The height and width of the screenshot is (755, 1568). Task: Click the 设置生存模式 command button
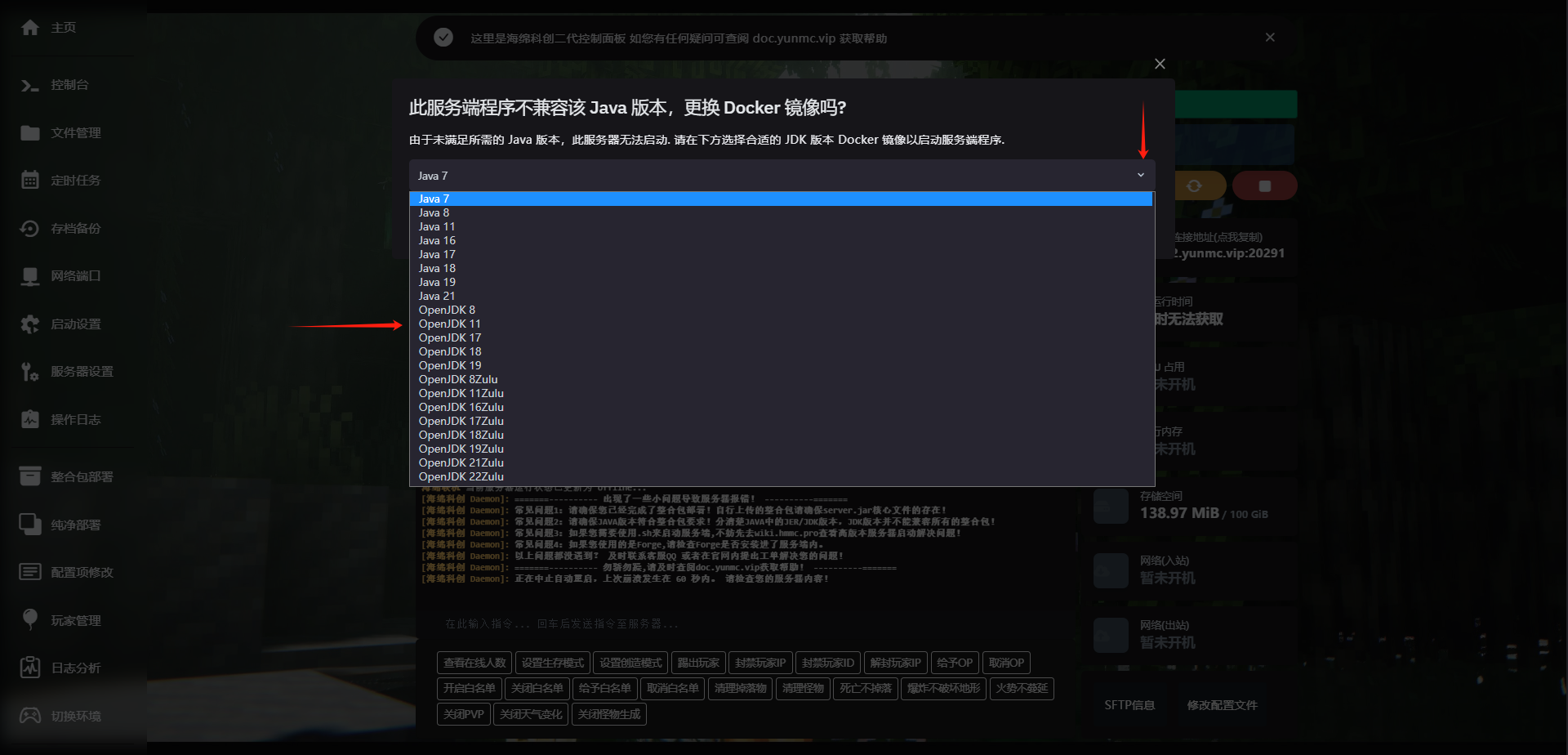(553, 663)
